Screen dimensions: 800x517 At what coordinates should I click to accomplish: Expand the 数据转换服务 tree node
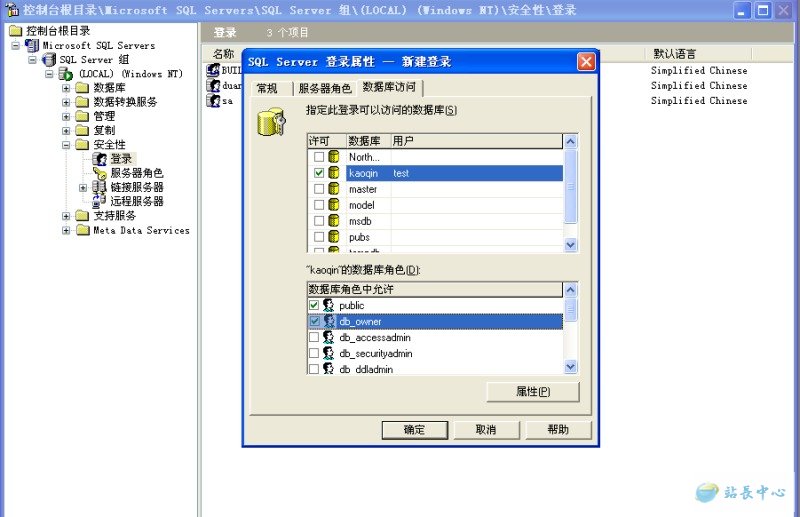[66, 102]
